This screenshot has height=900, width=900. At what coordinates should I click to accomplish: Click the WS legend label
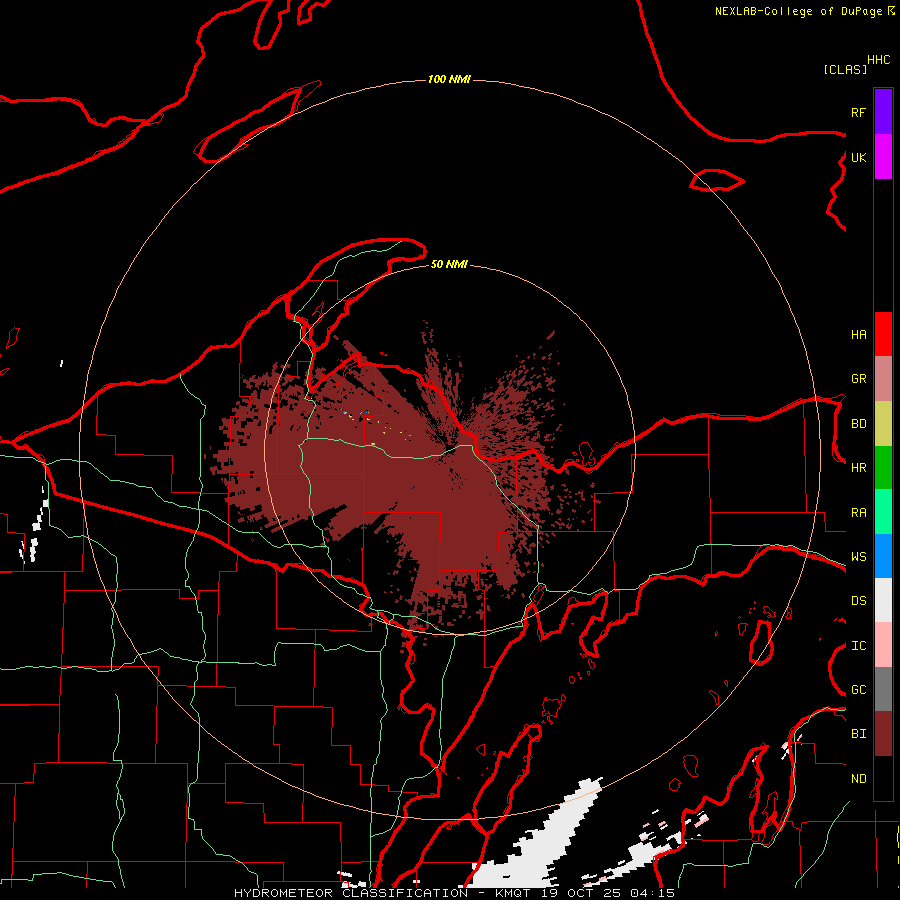point(858,557)
